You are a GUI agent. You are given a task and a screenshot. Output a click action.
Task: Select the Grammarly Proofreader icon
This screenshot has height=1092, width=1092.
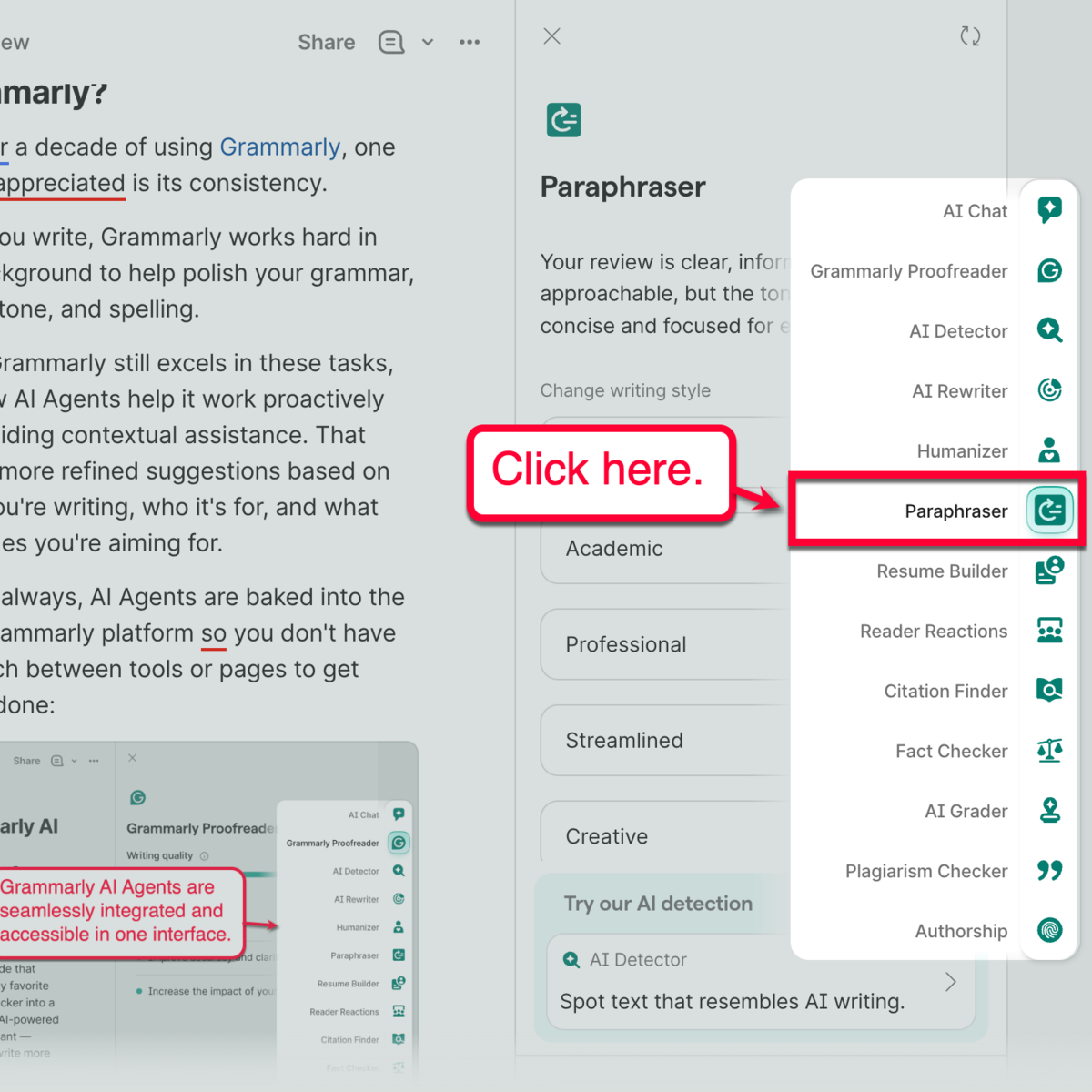pyautogui.click(x=1049, y=270)
